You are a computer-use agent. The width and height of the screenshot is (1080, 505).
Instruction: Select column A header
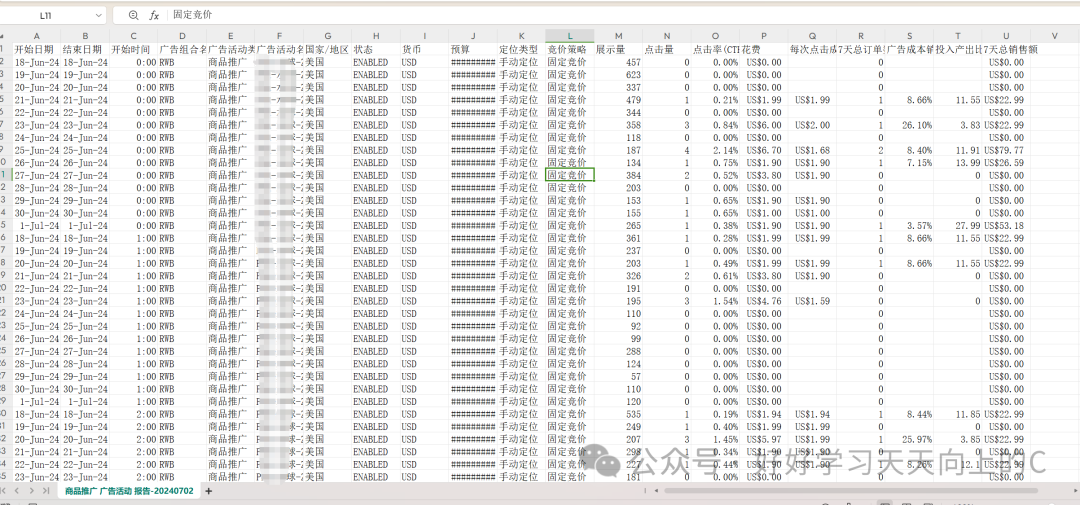pos(37,36)
